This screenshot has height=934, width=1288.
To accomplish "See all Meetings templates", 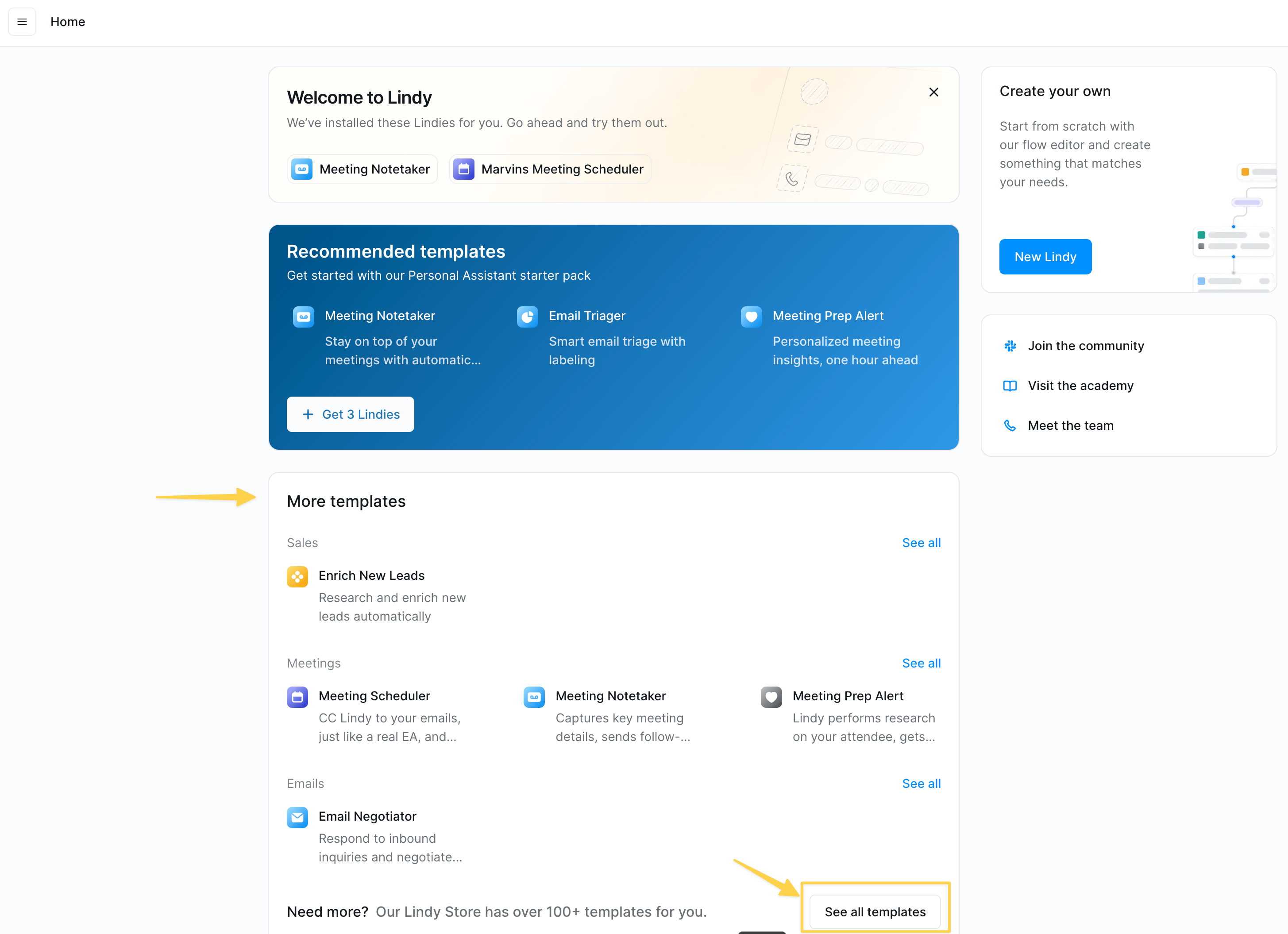I will click(921, 663).
